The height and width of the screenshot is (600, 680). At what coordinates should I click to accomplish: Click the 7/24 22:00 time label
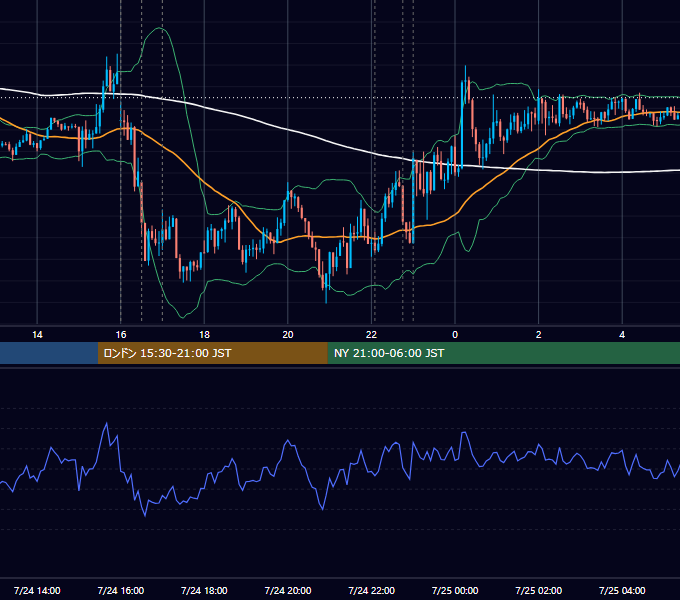[x=372, y=590]
